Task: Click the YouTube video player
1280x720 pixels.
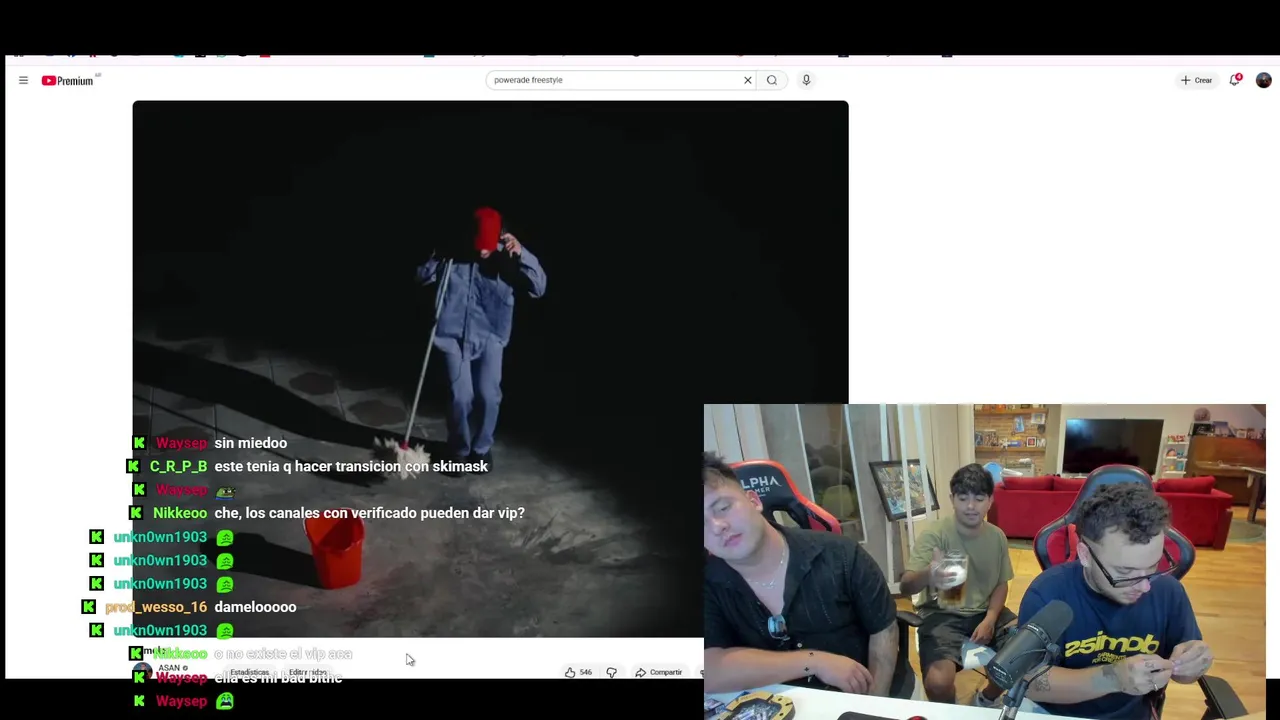Action: [x=490, y=368]
